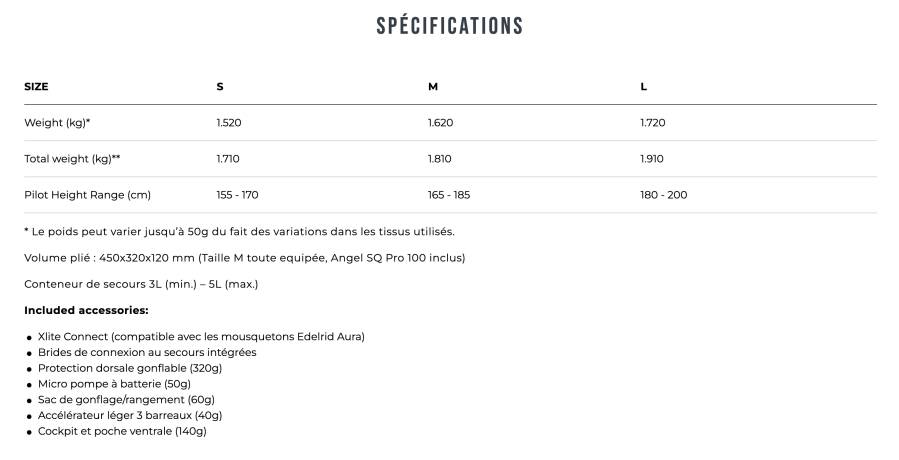899x460 pixels.
Task: Select the Micro pompe à batterie item
Action: click(114, 384)
